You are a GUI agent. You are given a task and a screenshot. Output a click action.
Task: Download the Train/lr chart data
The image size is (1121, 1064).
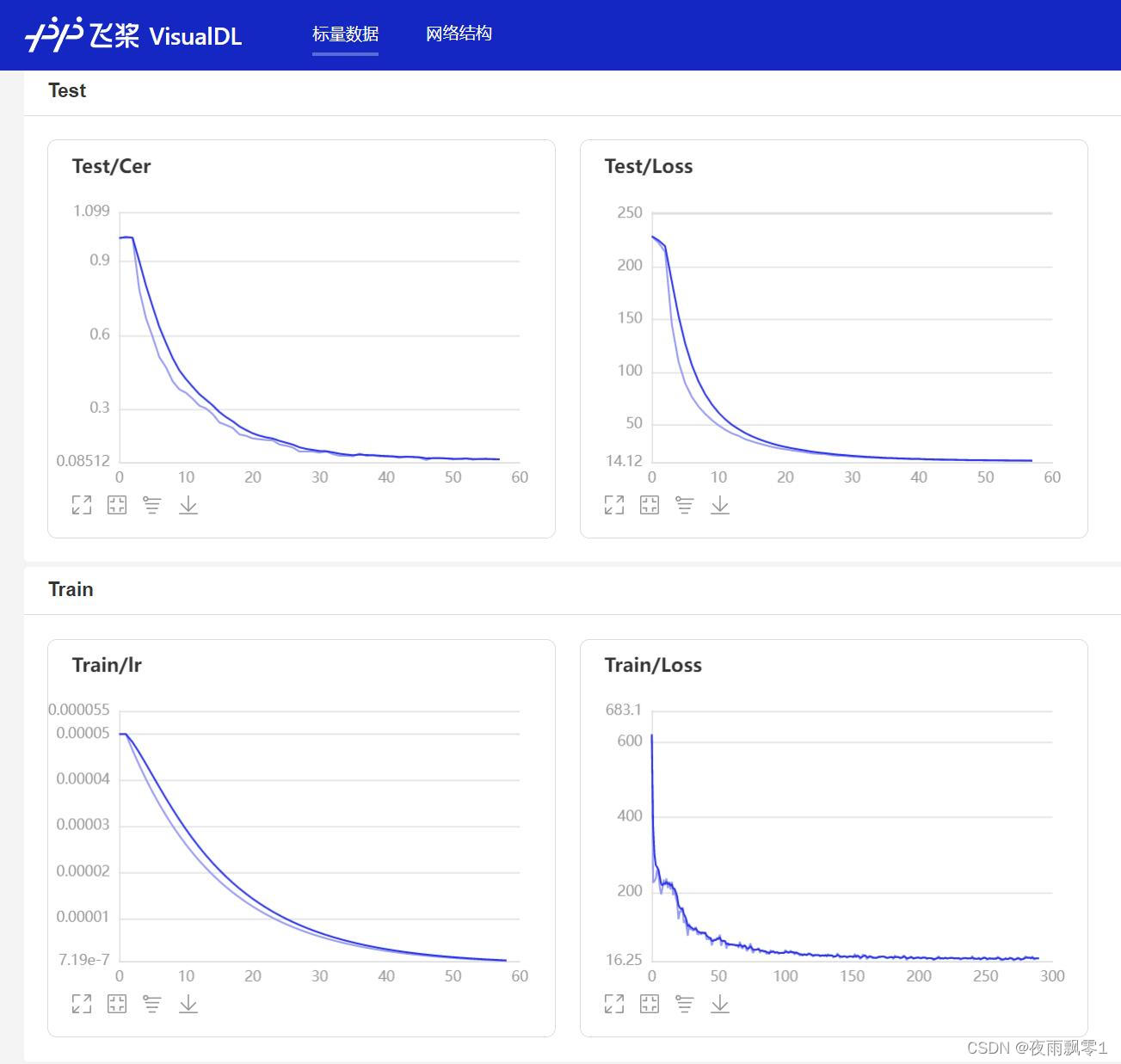(x=188, y=1004)
